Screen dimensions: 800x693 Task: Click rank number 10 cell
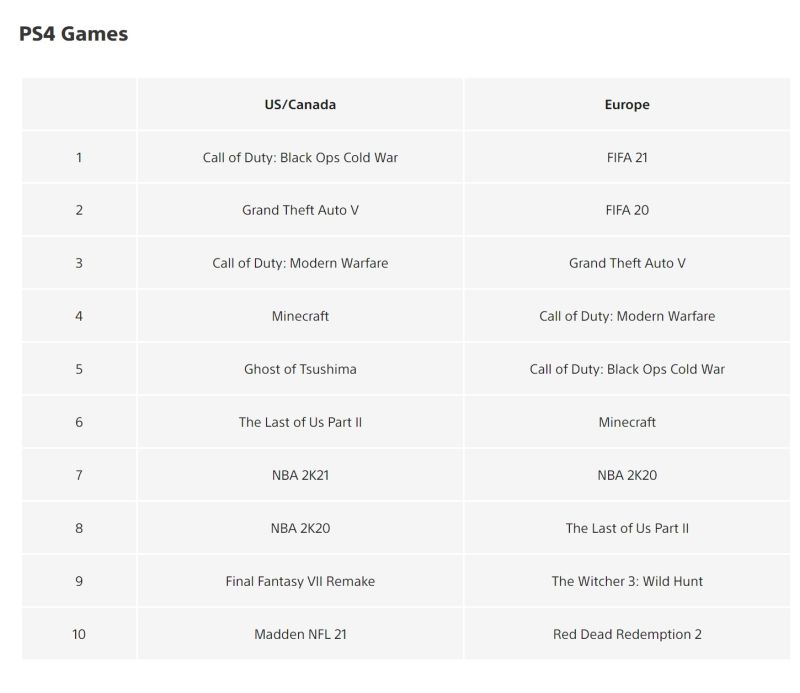tap(79, 634)
